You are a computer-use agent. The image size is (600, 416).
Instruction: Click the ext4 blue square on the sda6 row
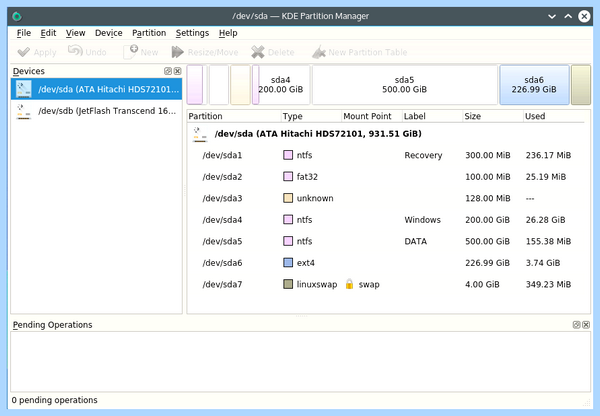coord(288,263)
